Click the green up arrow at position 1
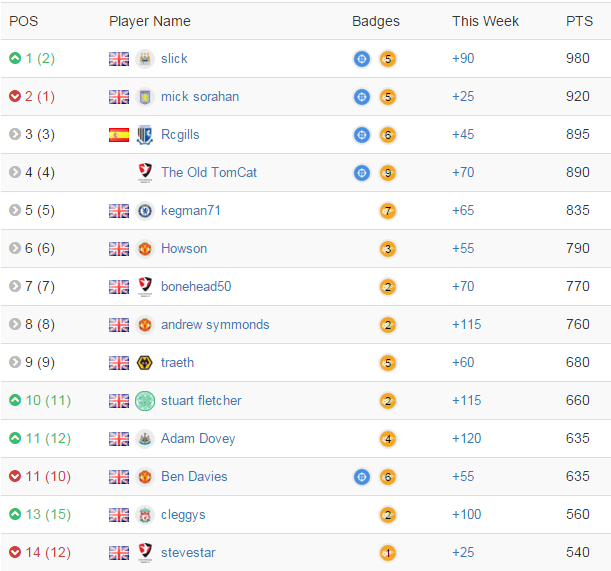The width and height of the screenshot is (611, 571). 15,58
